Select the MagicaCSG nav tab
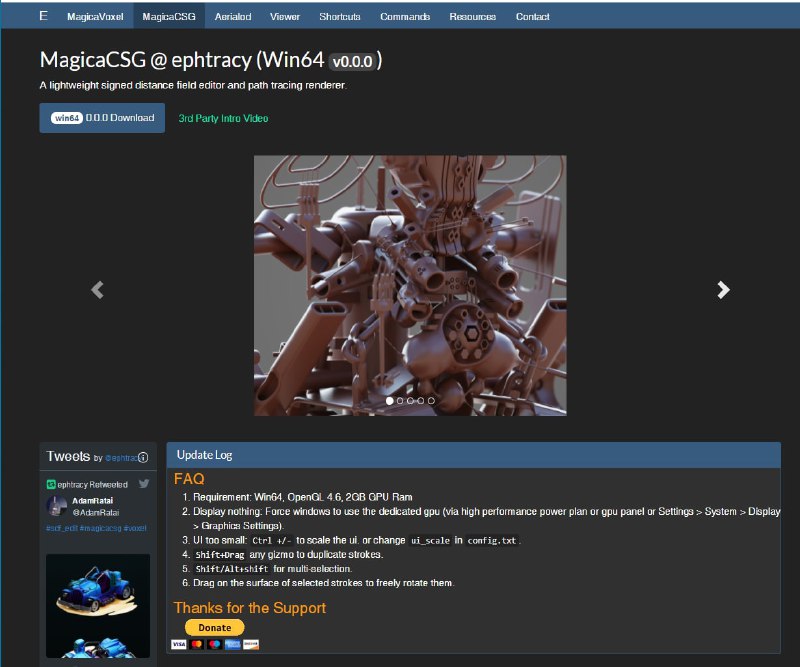This screenshot has width=800, height=667. coord(169,16)
